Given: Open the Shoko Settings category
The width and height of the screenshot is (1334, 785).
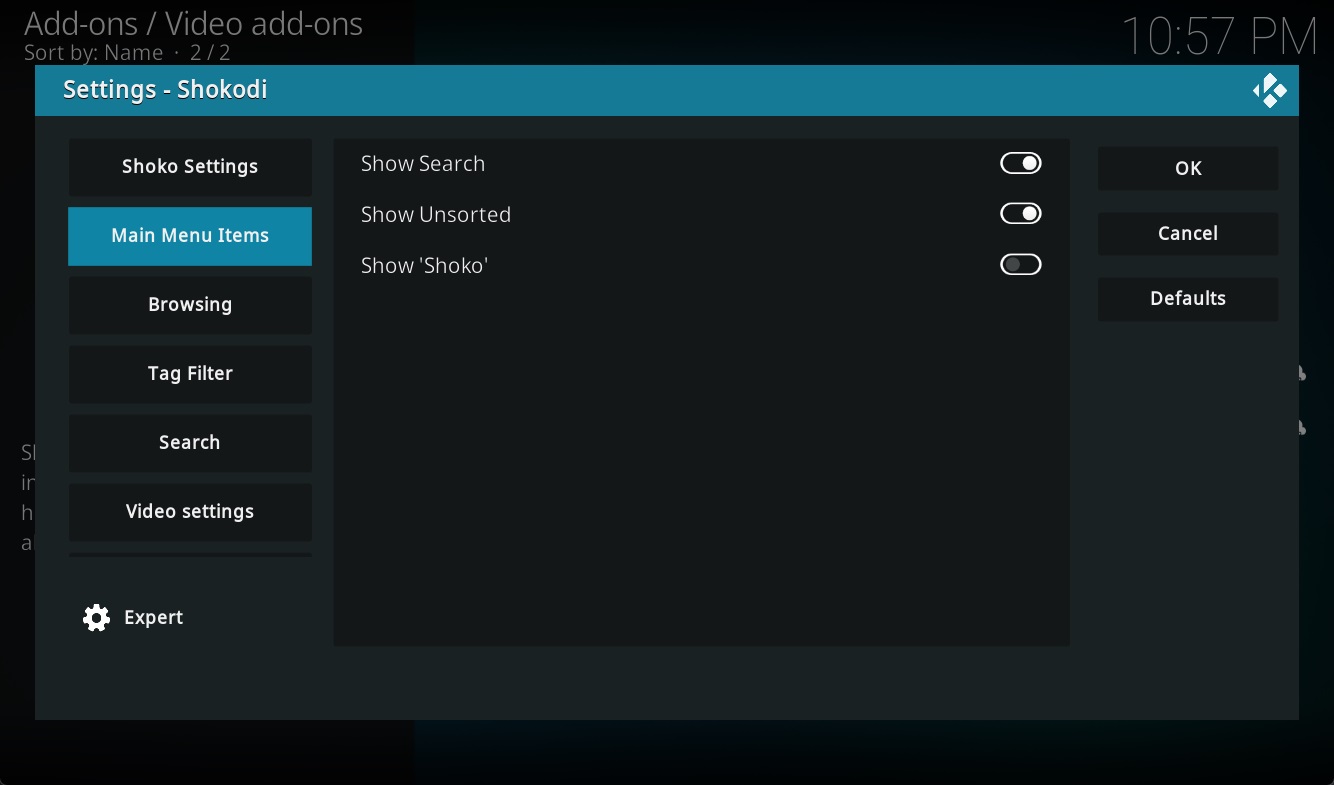Looking at the screenshot, I should click(190, 167).
